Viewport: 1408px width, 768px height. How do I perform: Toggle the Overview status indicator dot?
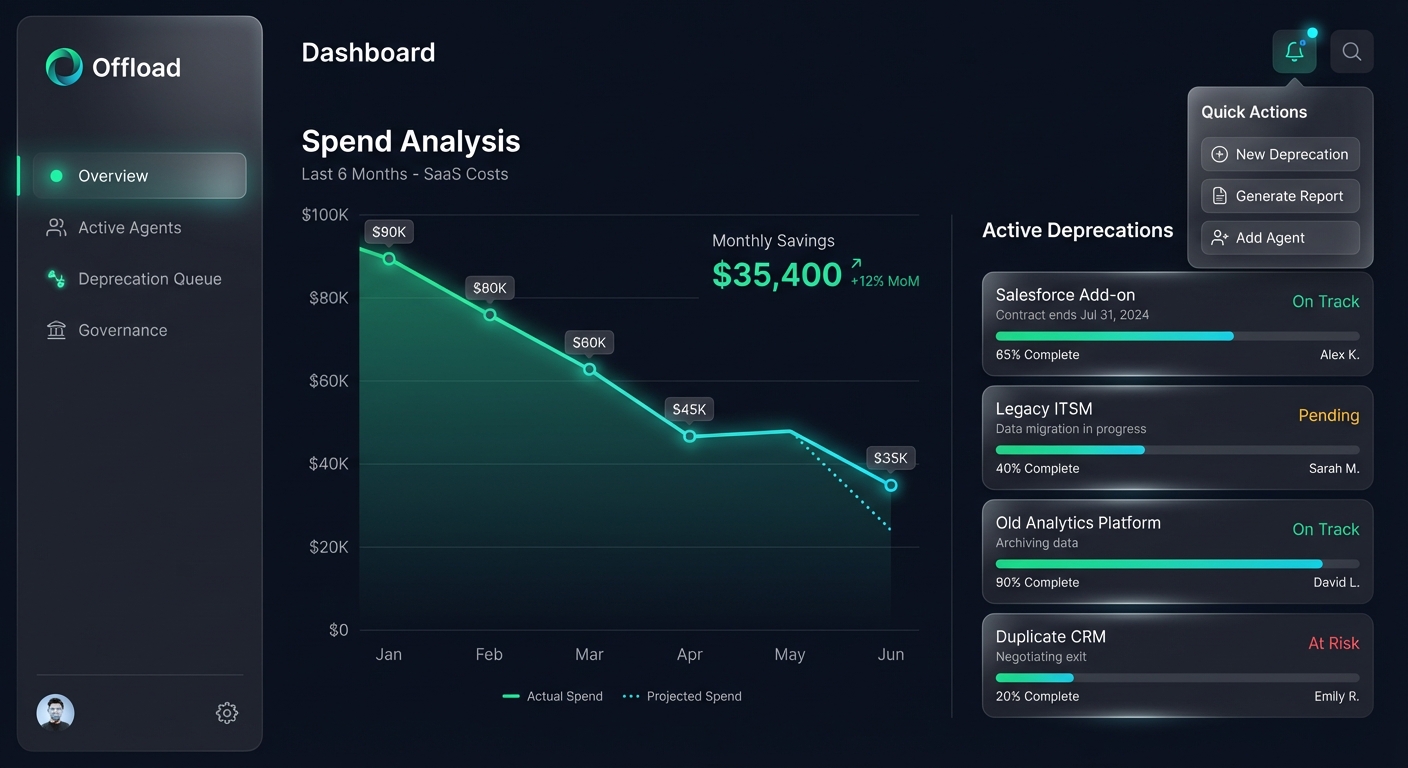57,175
